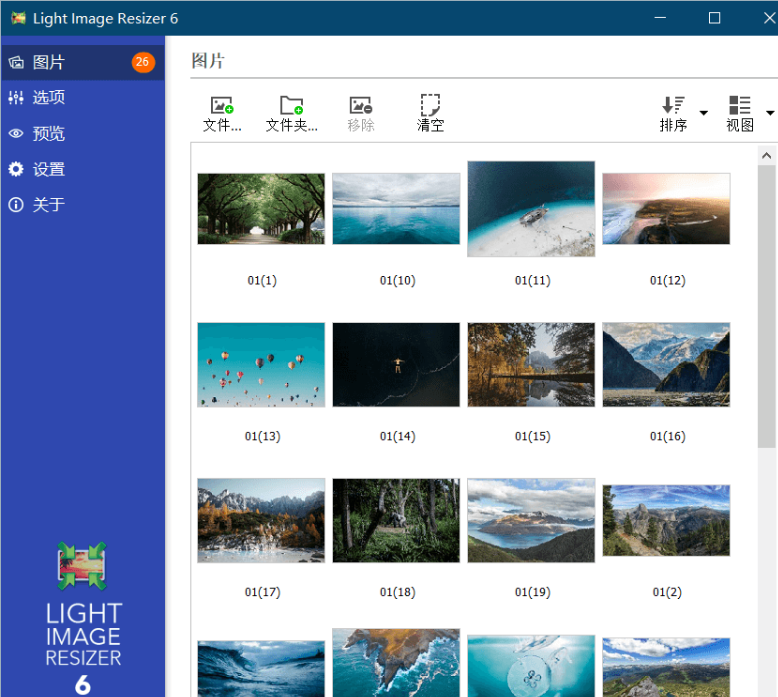Open the 图片 section in sidebar
The image size is (778, 697).
pos(82,63)
